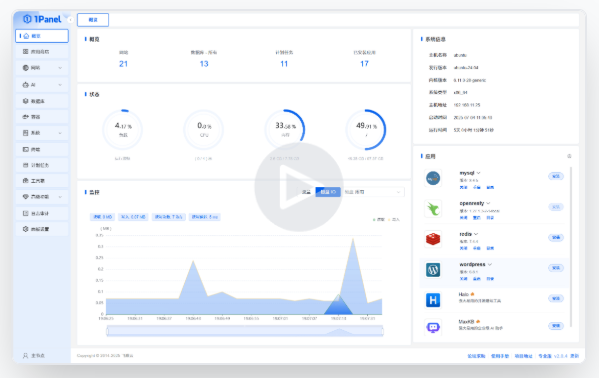Select the Overview tab at the top
599x378 pixels.
(x=93, y=20)
